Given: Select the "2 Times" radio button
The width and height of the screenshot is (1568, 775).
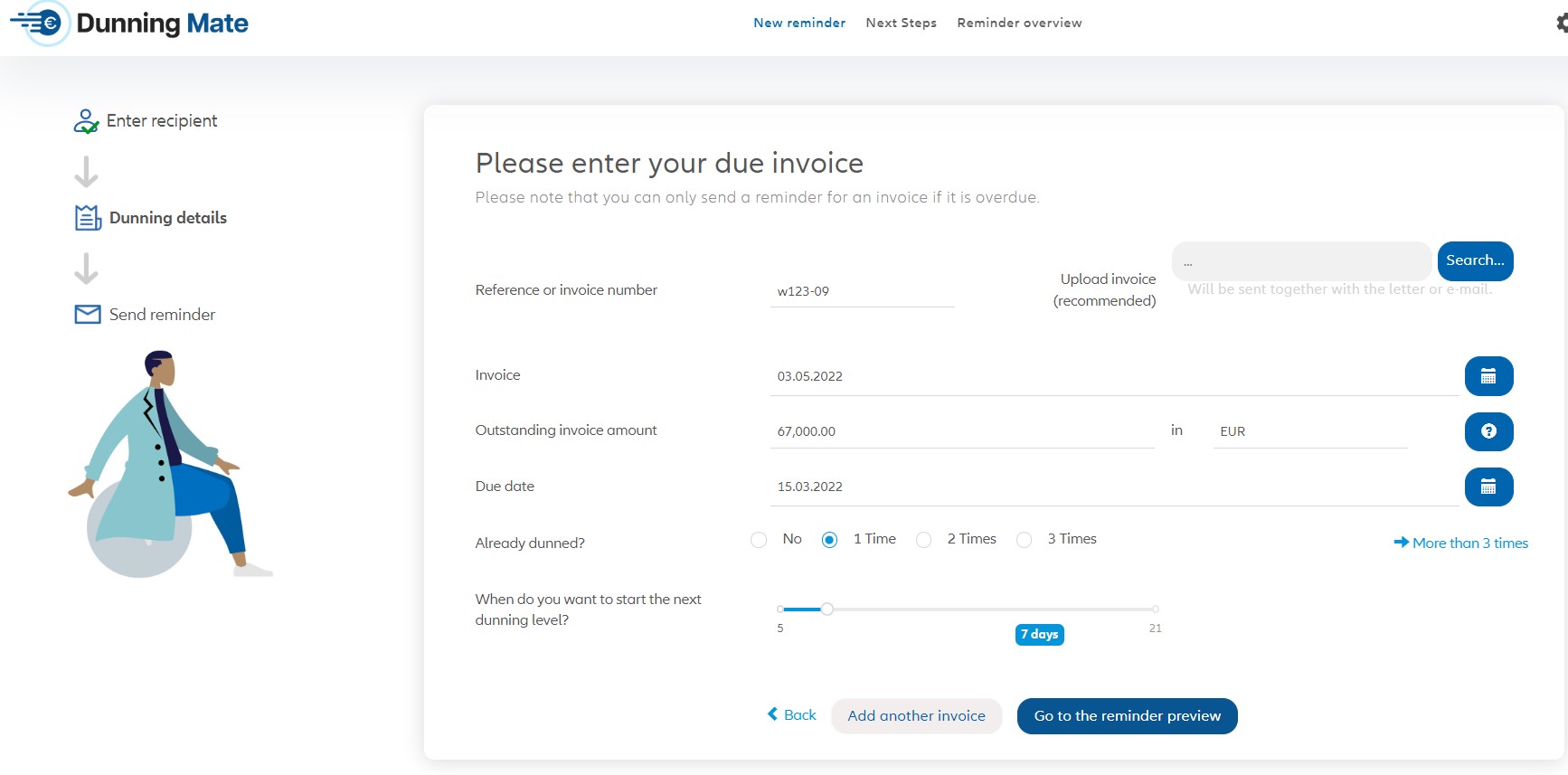Looking at the screenshot, I should click(x=923, y=540).
